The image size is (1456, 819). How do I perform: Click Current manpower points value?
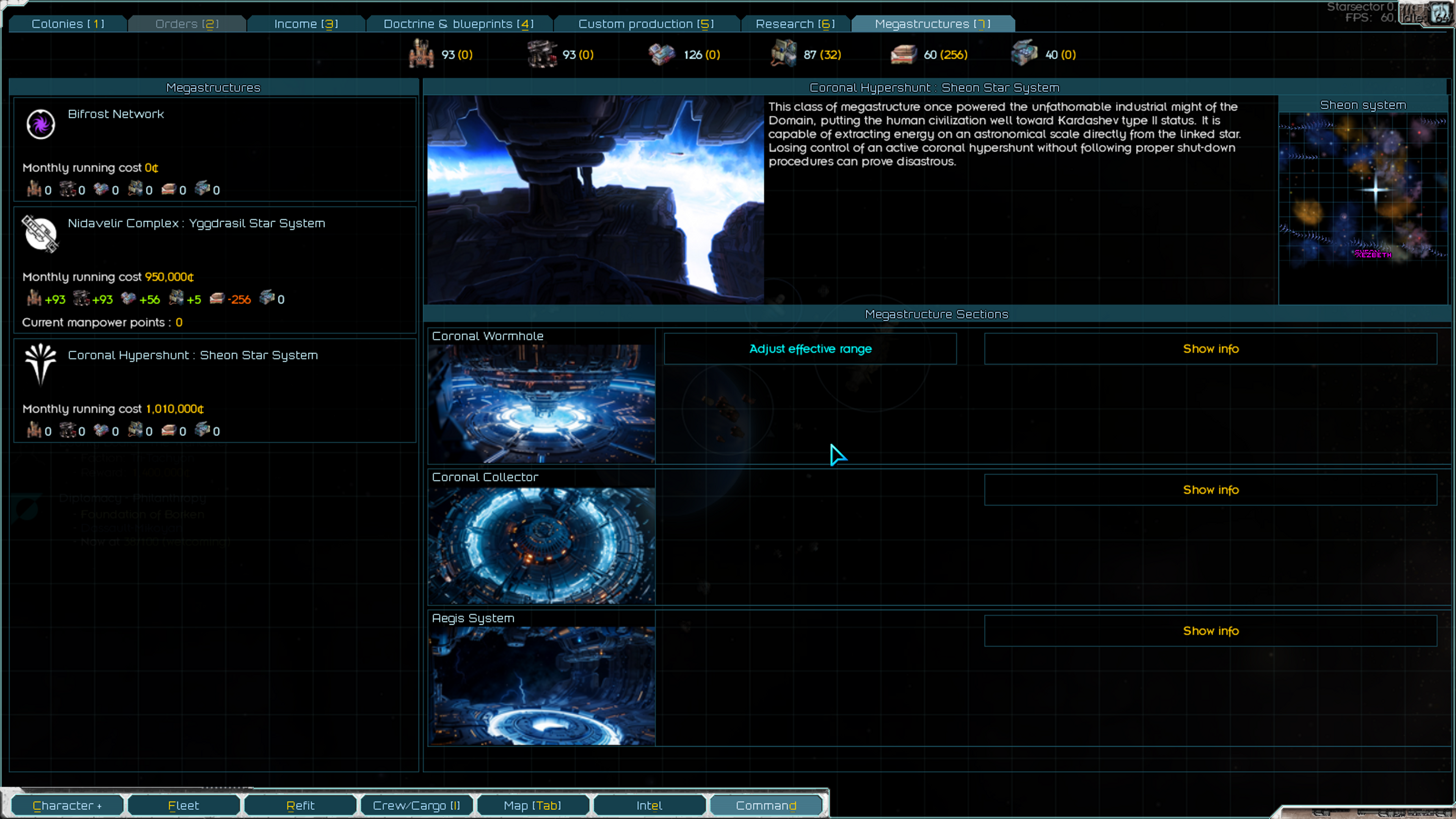[179, 322]
